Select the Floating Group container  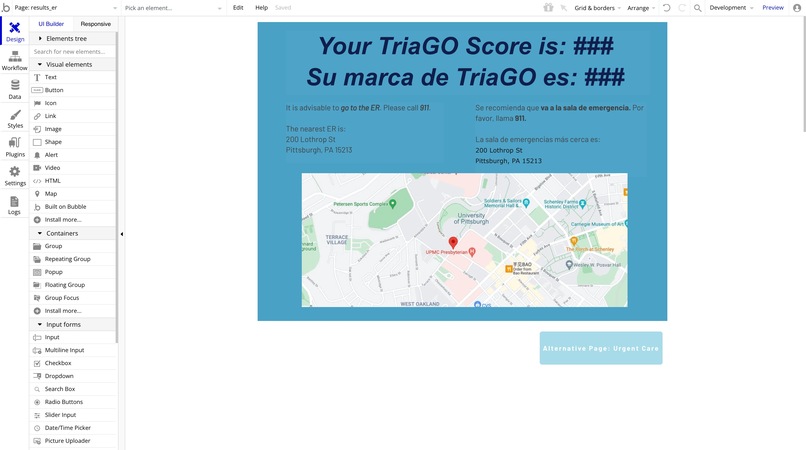[73, 285]
